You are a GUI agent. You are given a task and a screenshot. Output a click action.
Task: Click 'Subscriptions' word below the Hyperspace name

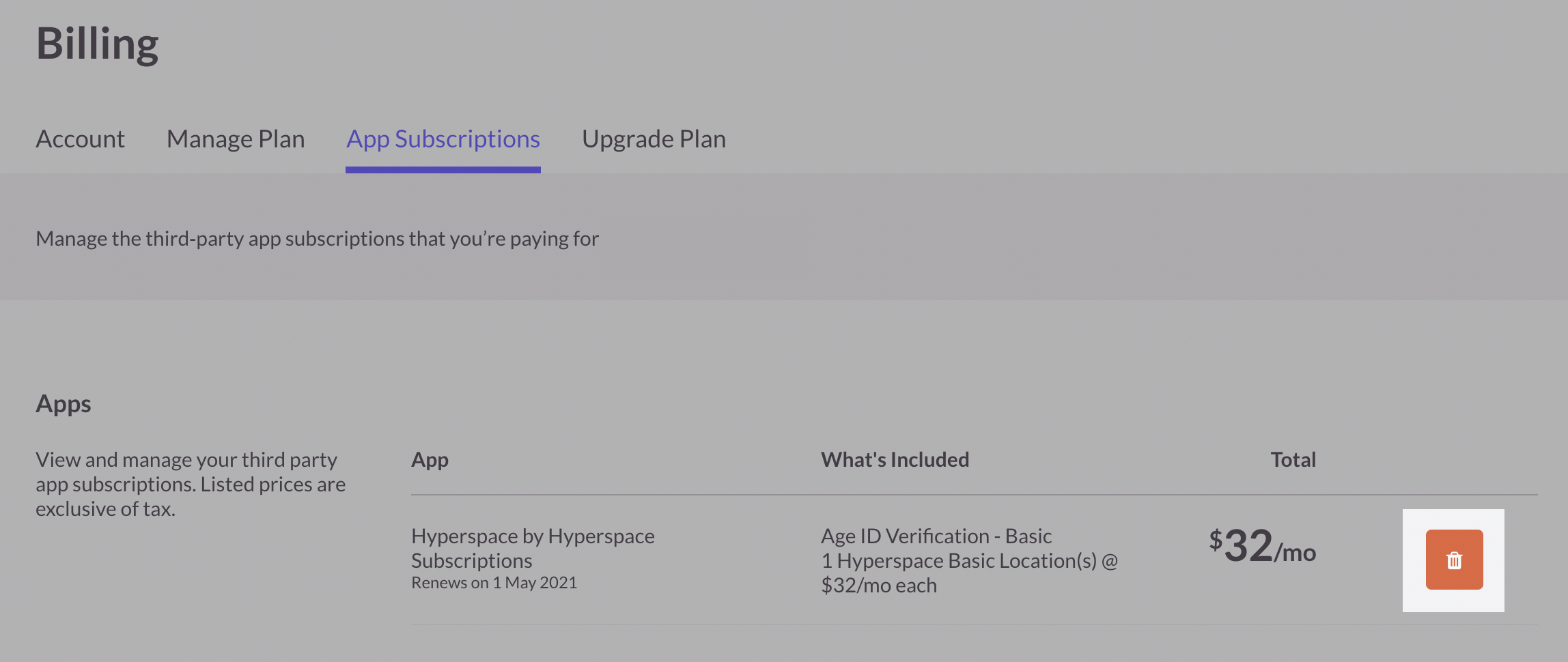471,561
